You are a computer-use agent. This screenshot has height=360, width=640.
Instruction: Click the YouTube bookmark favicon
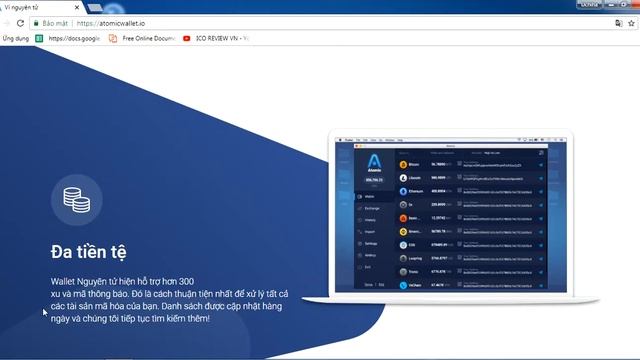[187, 38]
